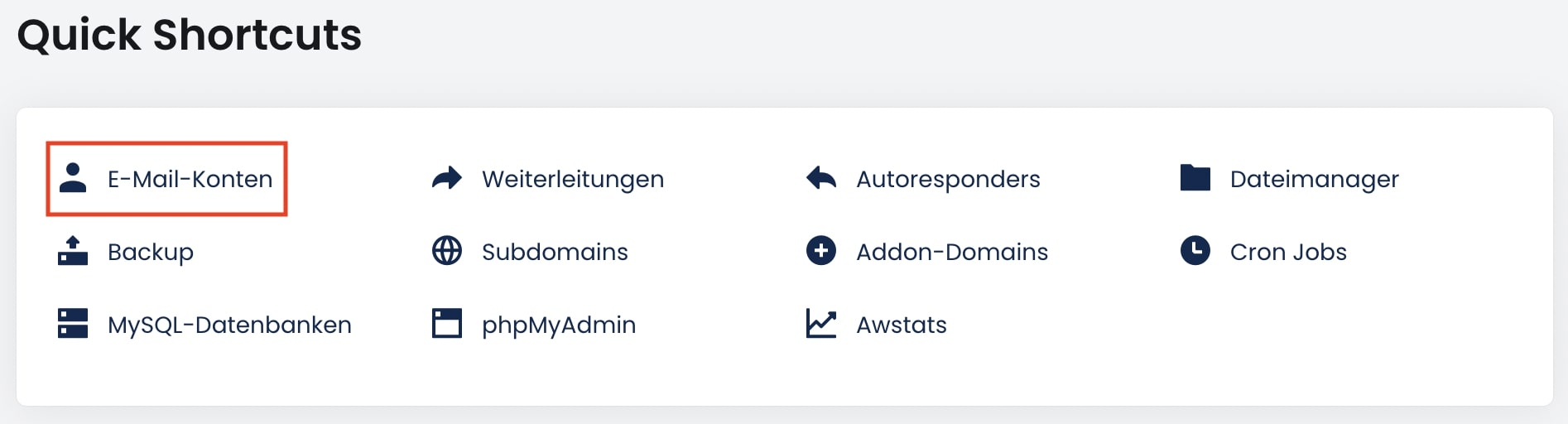The image size is (1568, 424).
Task: Launch phpMyAdmin text link
Action: click(559, 325)
